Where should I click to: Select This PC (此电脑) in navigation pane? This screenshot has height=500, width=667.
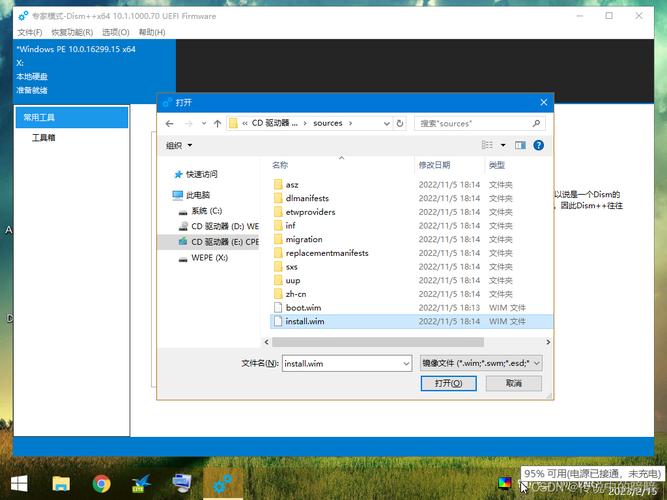[191, 195]
